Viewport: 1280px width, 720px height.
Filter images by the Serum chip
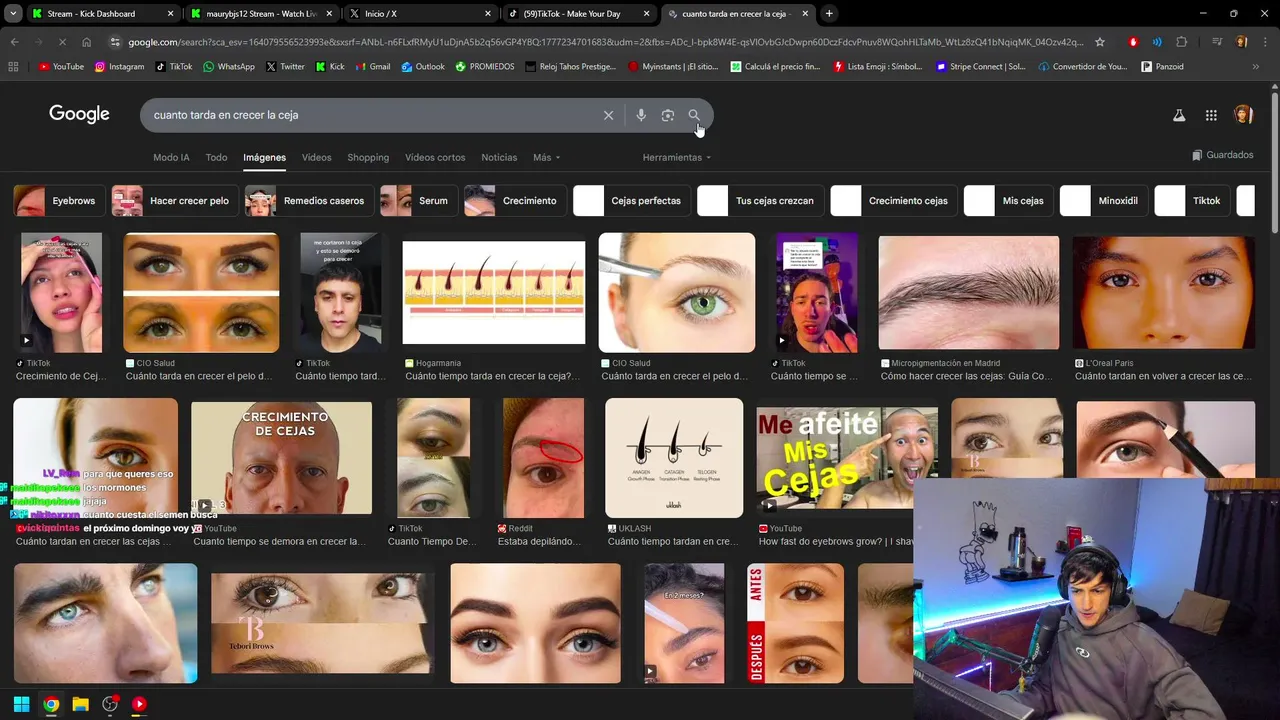(x=417, y=201)
